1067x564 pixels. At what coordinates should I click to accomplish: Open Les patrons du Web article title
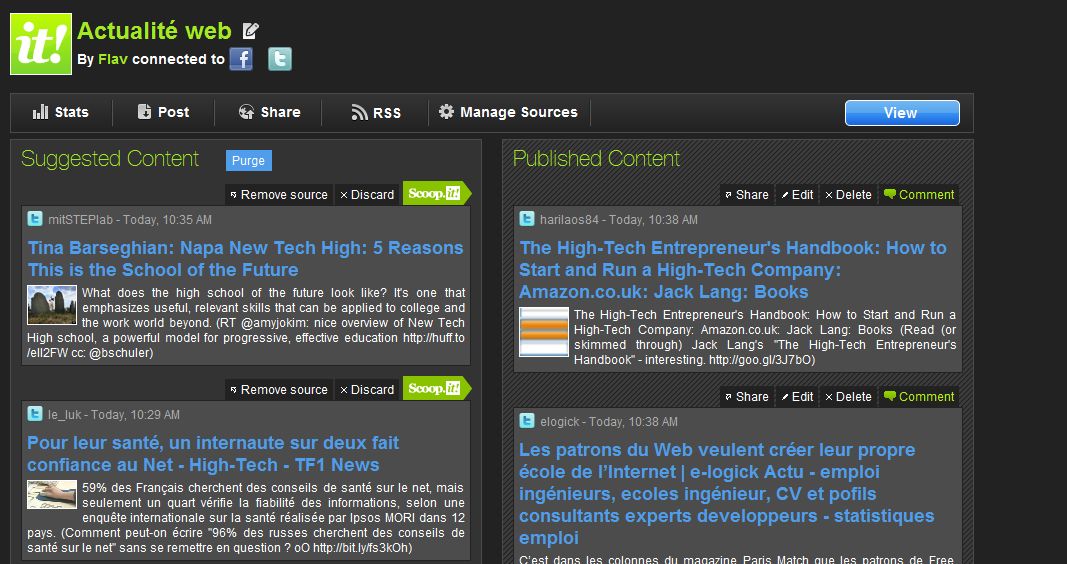pos(727,493)
